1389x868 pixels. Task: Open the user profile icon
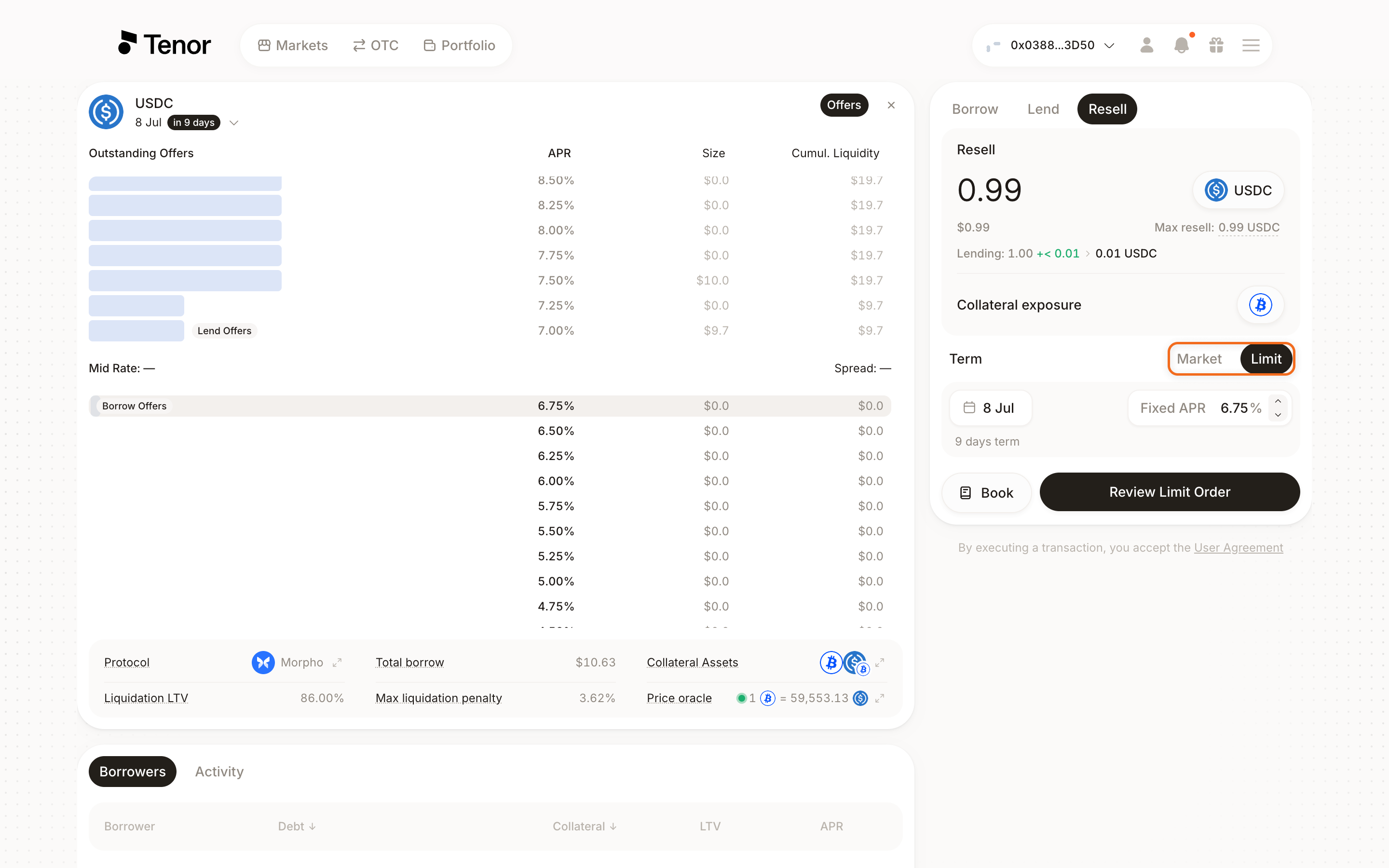[1146, 45]
